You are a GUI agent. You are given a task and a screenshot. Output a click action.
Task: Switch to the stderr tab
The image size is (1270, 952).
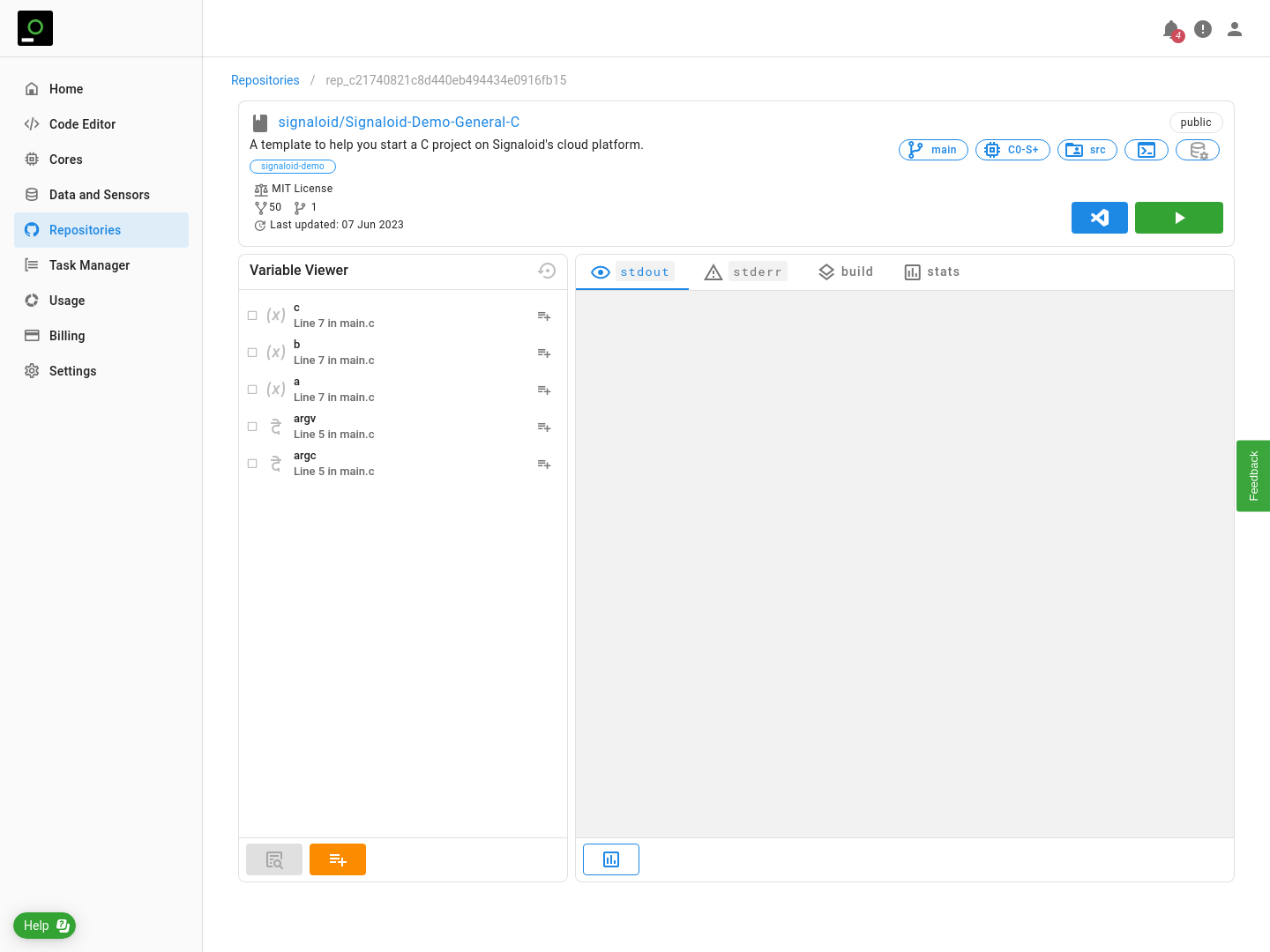click(745, 271)
